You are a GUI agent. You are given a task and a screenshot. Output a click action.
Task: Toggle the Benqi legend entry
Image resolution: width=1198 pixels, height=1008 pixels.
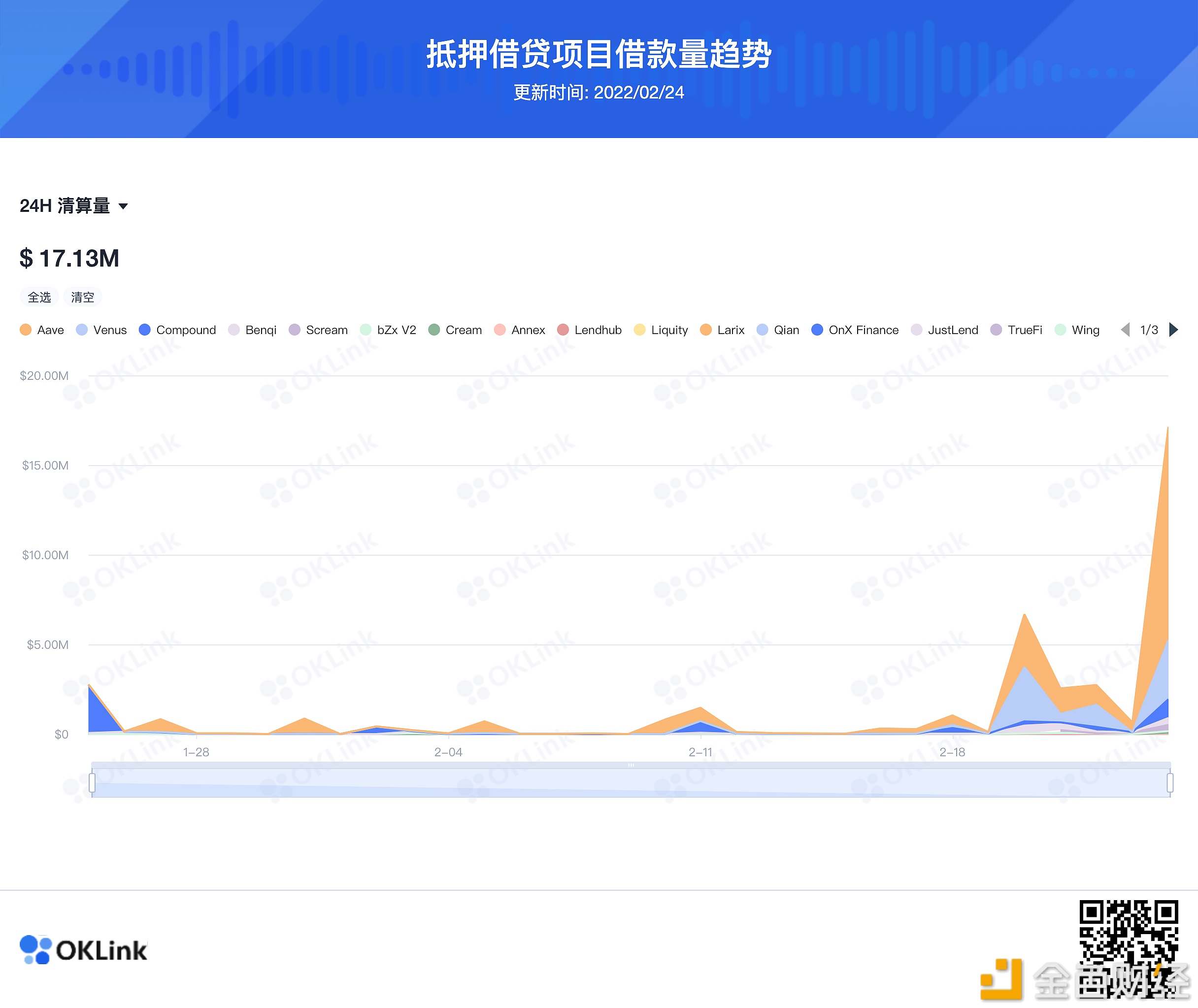253,330
